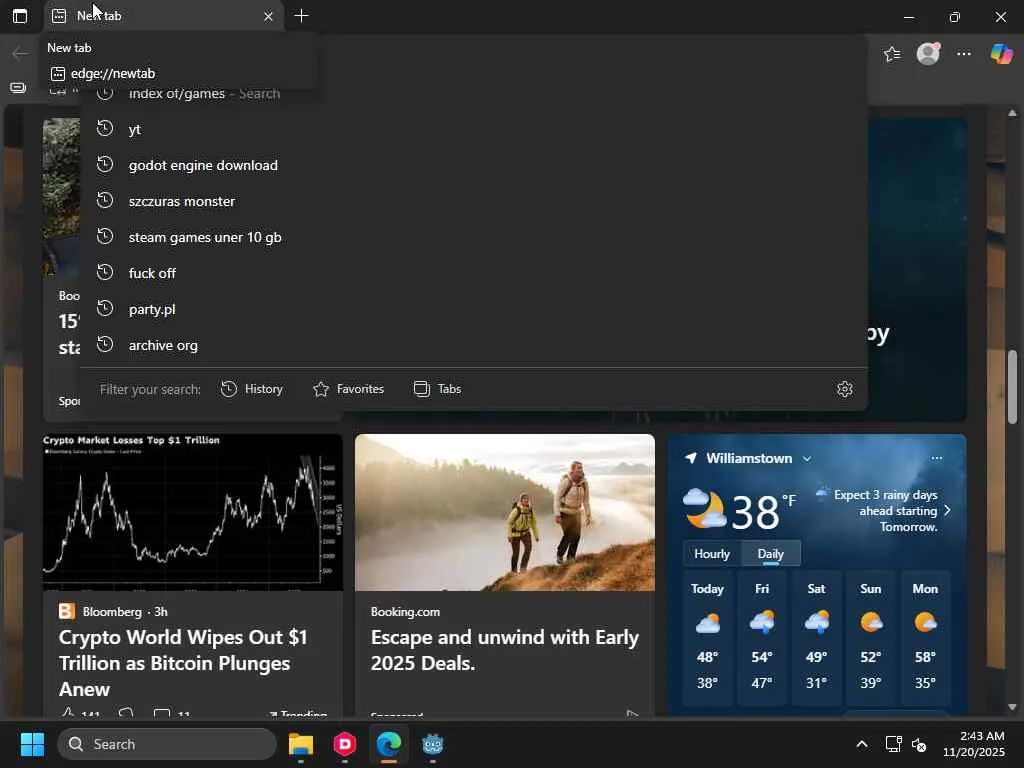This screenshot has height=768, width=1024.
Task: Open network status tray icon
Action: click(x=893, y=744)
